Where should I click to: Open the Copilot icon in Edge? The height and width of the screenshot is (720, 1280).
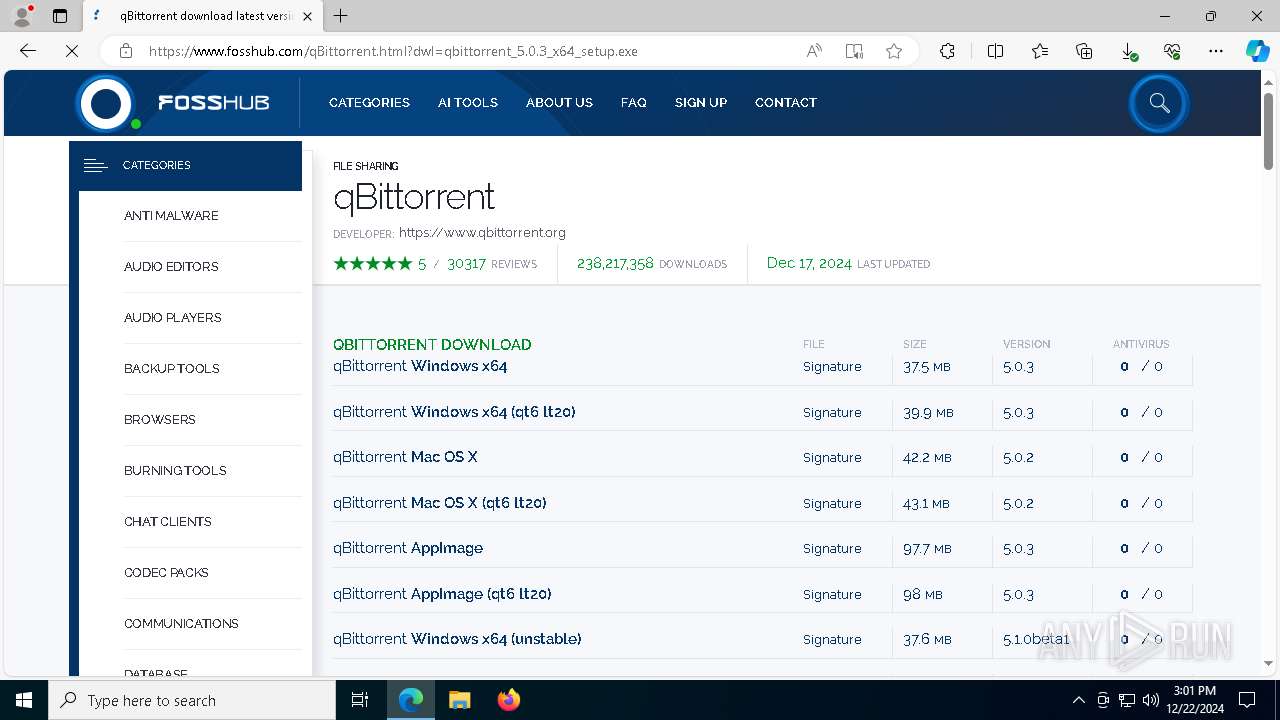1257,51
